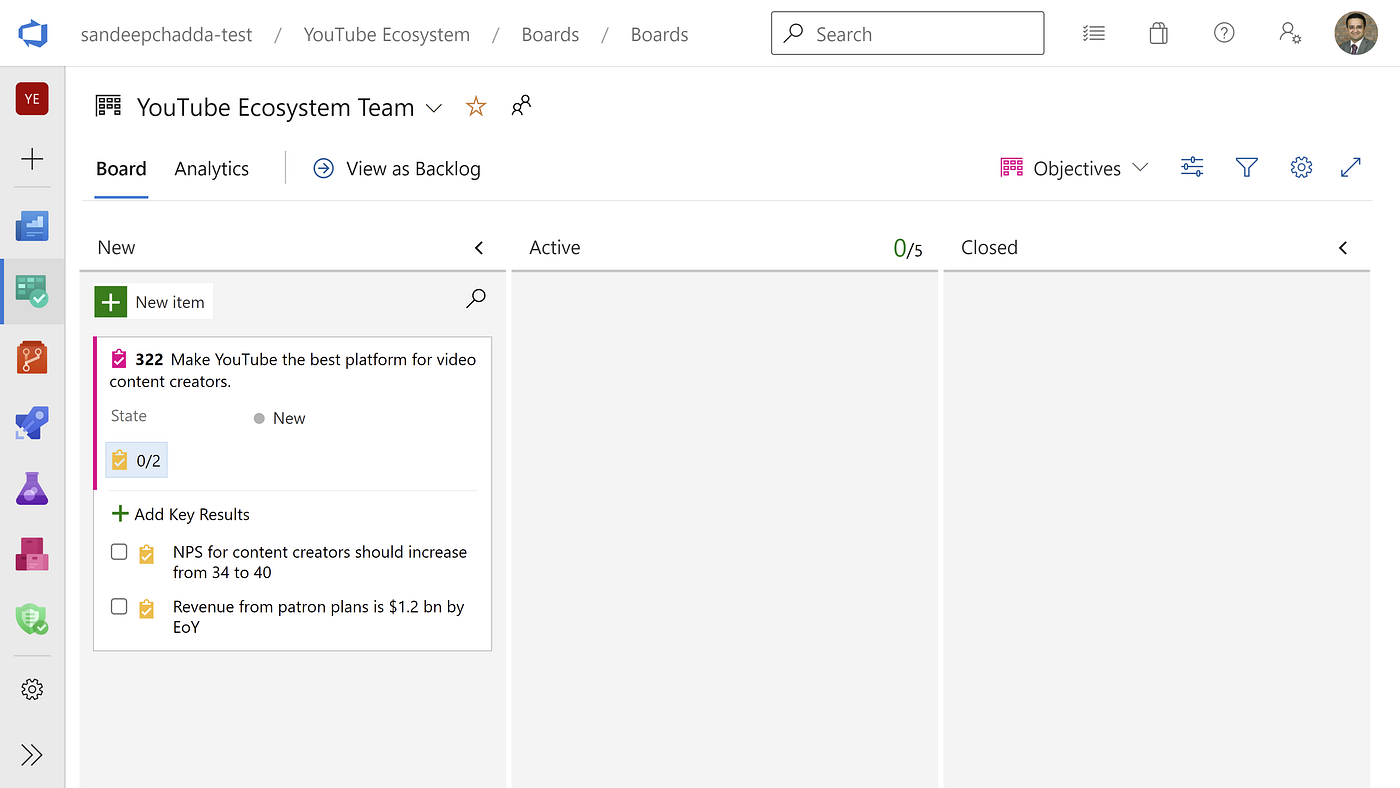Screen dimensions: 1400x788
Task: Open Azure Repos from the sidebar
Action: point(32,357)
